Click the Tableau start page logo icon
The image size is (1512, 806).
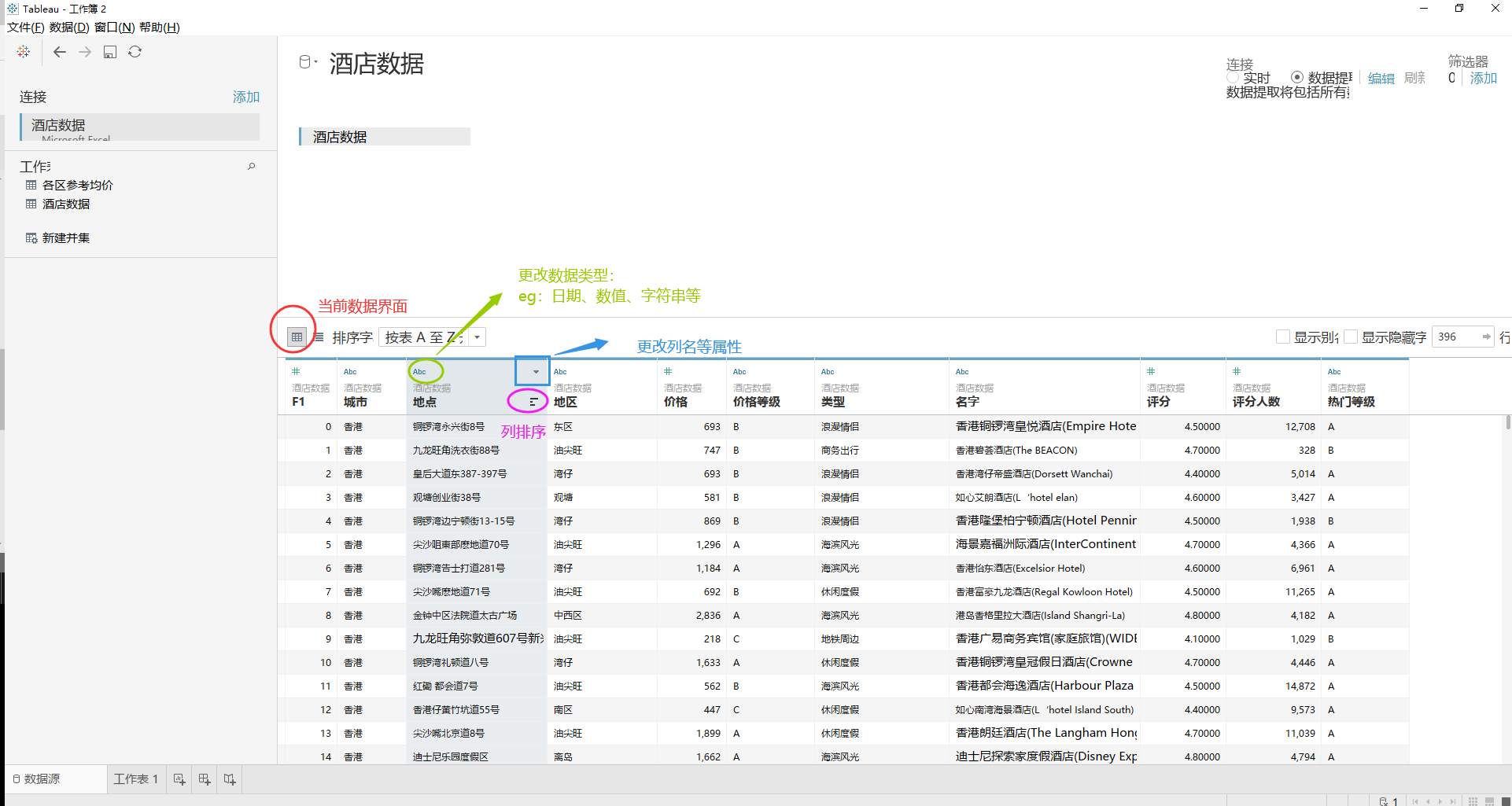[24, 52]
